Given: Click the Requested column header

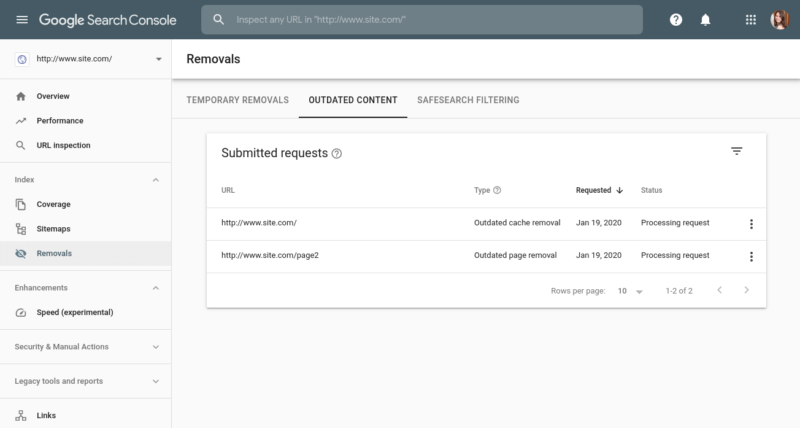Looking at the screenshot, I should click(x=593, y=190).
